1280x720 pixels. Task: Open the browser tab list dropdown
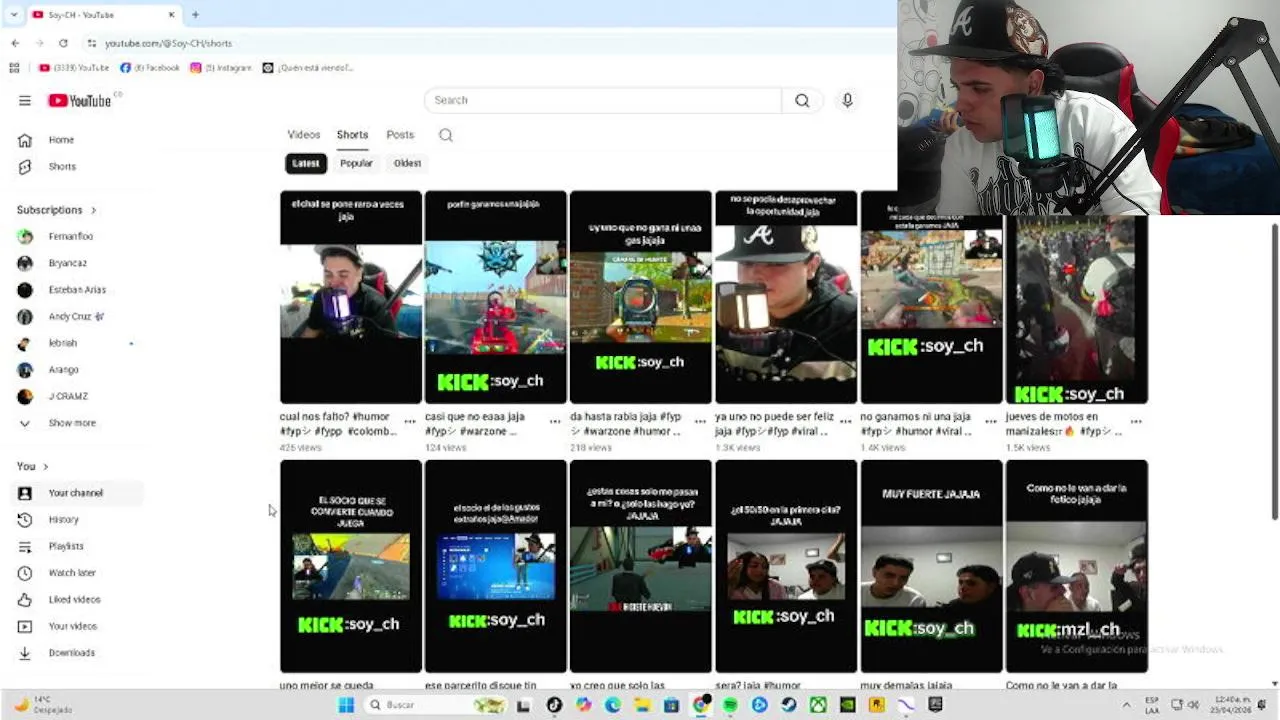tap(14, 15)
